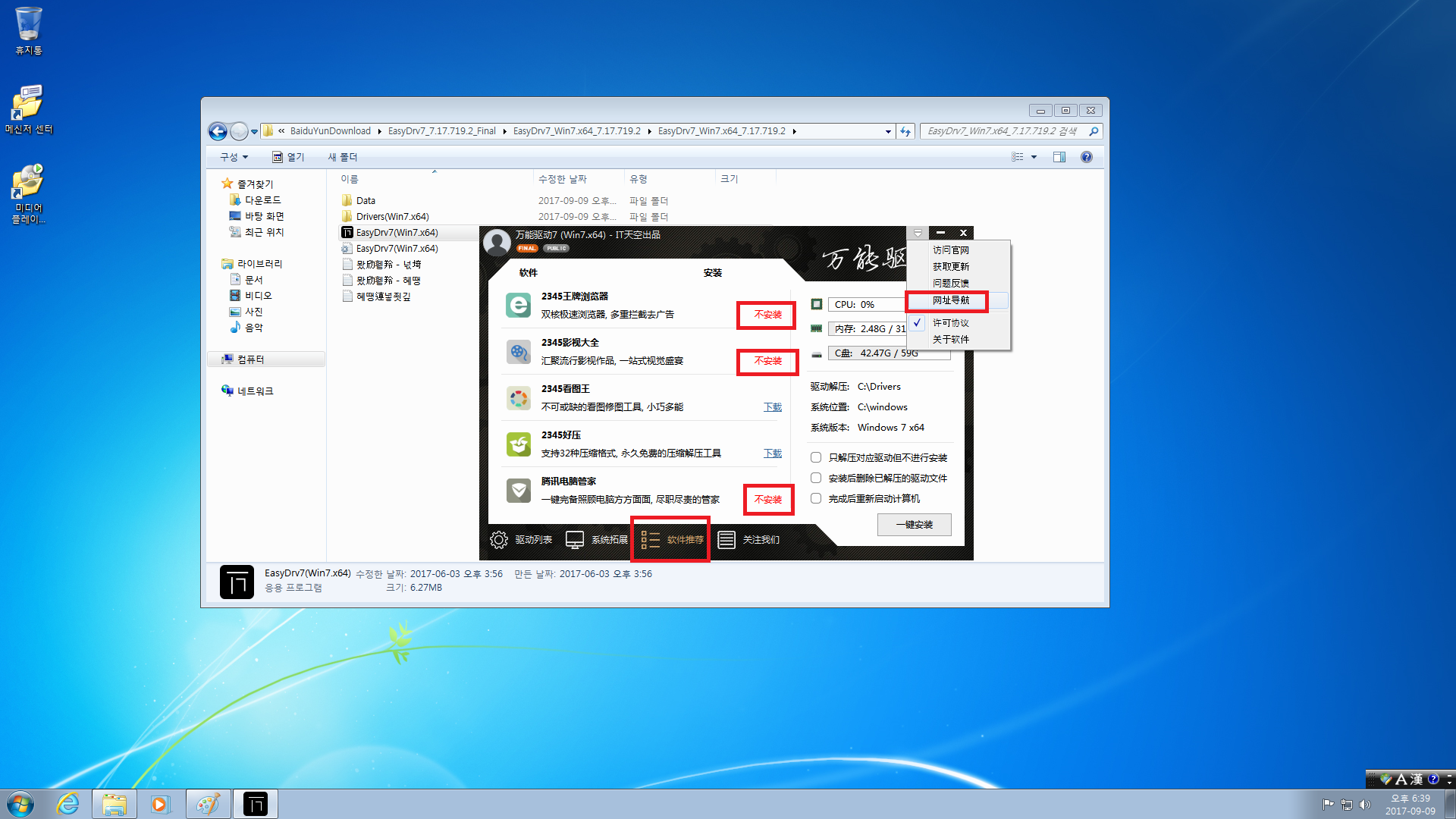Click the 열기 toolbar button

(288, 157)
